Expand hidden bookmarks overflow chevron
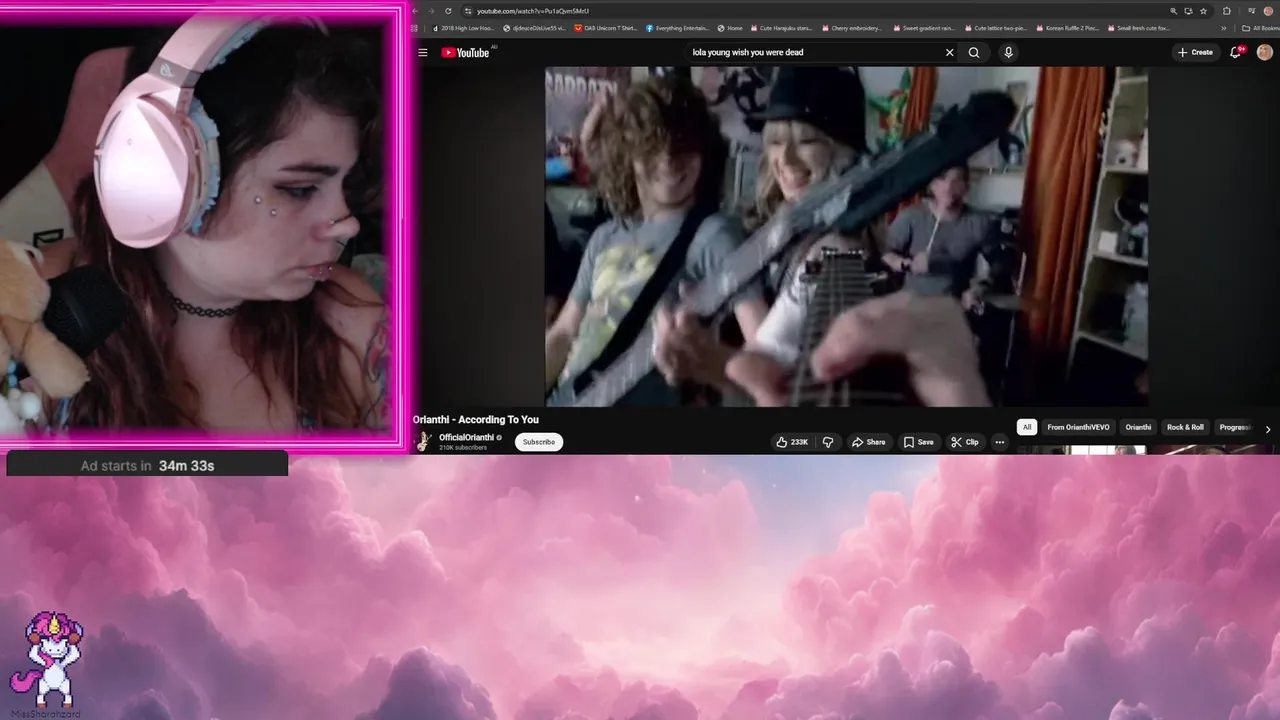 coord(1223,28)
